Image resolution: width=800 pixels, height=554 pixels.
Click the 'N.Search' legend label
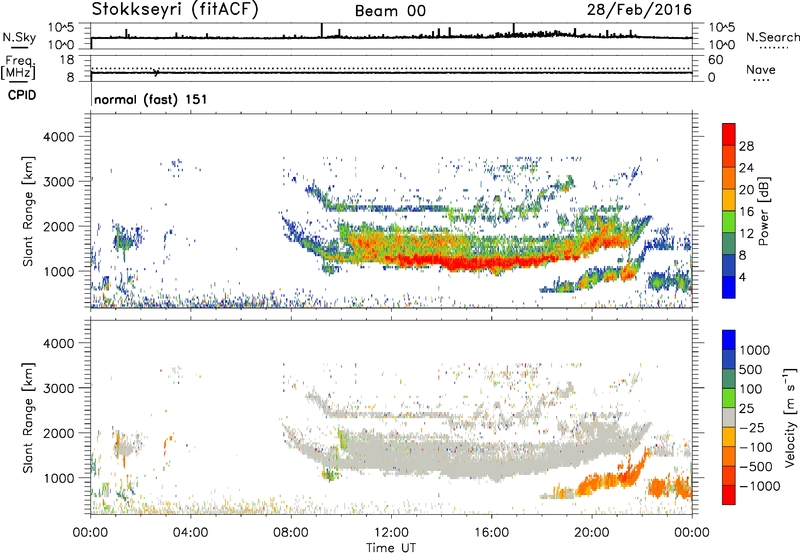click(772, 37)
